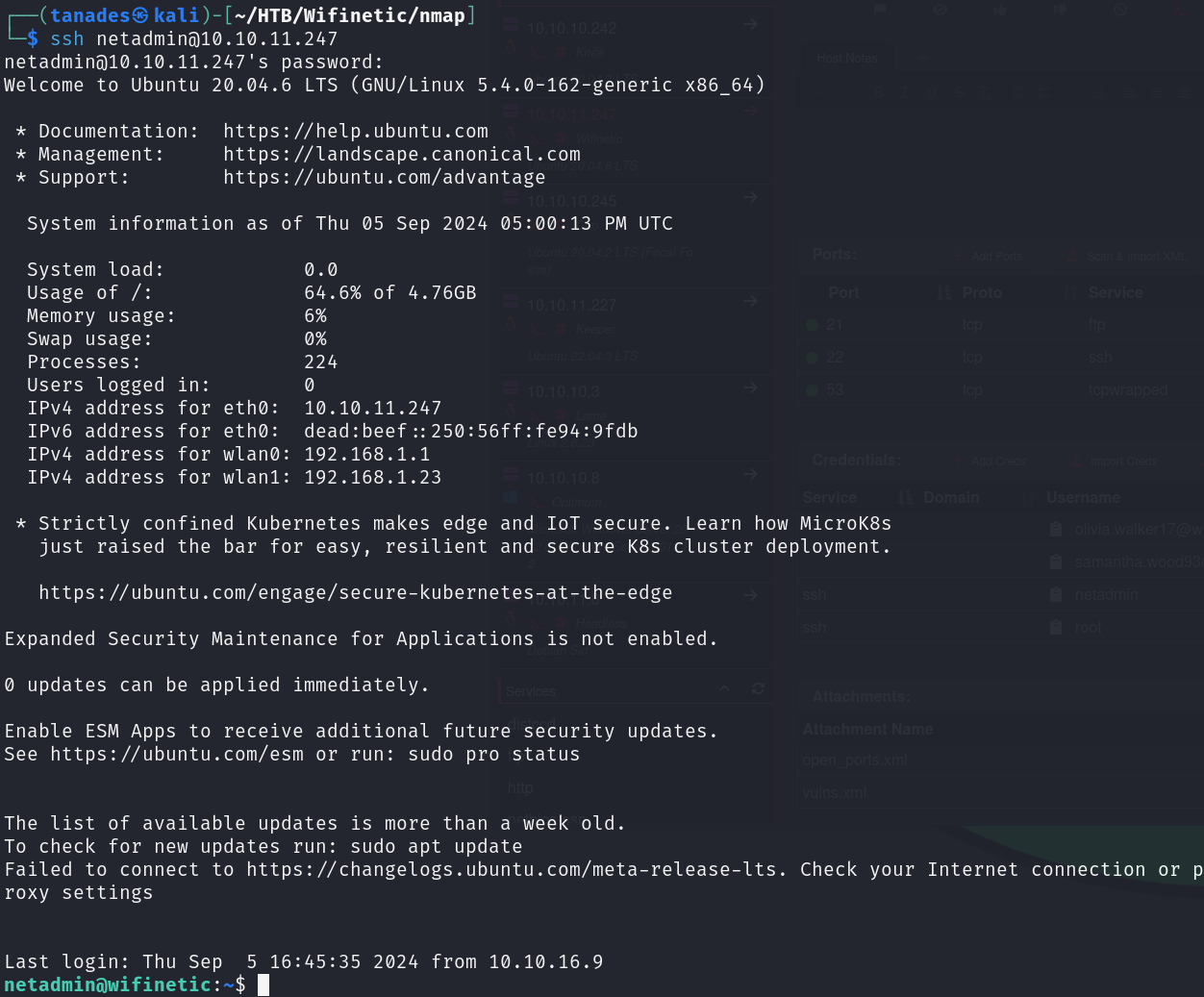Copy root credential via clipboard icon

point(1056,628)
